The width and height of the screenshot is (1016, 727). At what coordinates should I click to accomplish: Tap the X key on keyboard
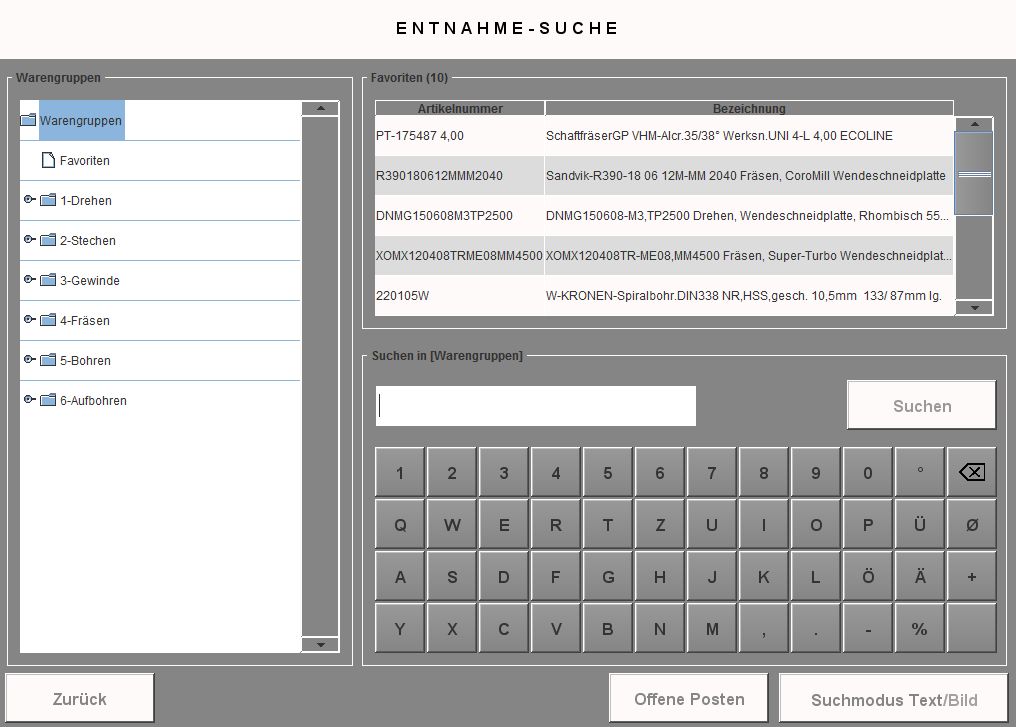452,628
